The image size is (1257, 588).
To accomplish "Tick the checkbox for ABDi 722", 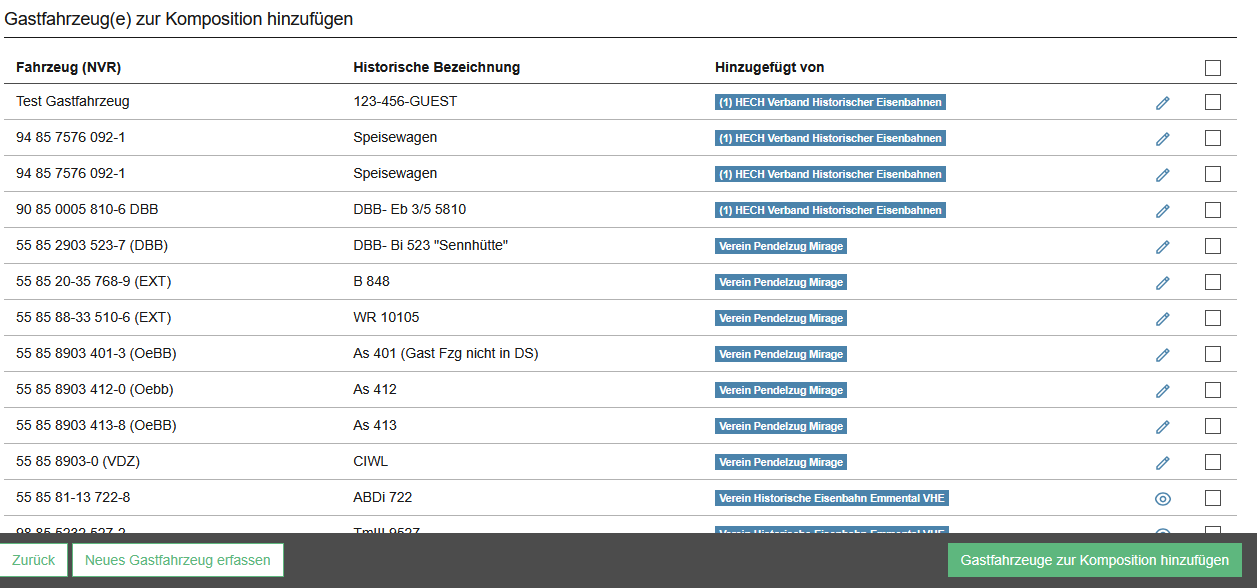I will pyautogui.click(x=1213, y=498).
